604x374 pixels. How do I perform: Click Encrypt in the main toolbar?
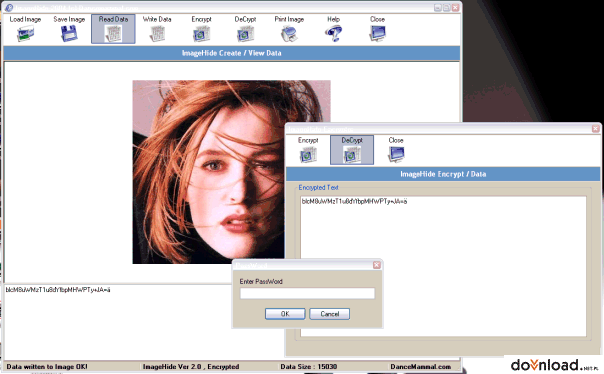201,29
